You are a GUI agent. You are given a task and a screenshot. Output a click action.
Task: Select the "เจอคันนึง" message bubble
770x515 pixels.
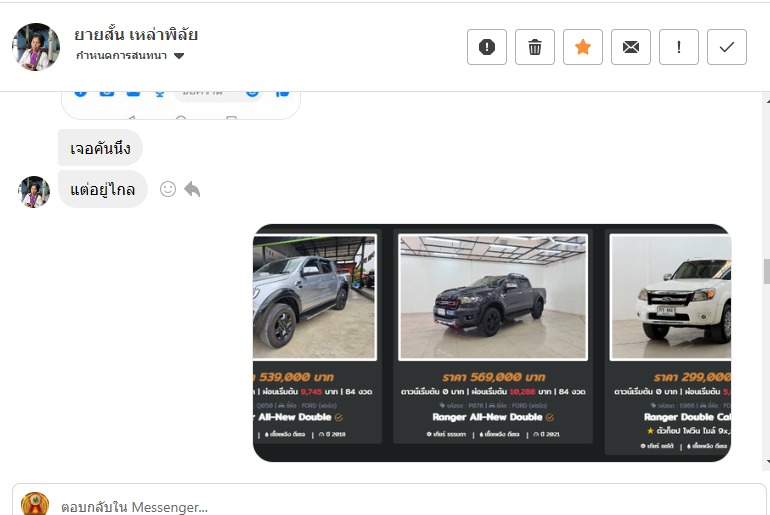(100, 148)
